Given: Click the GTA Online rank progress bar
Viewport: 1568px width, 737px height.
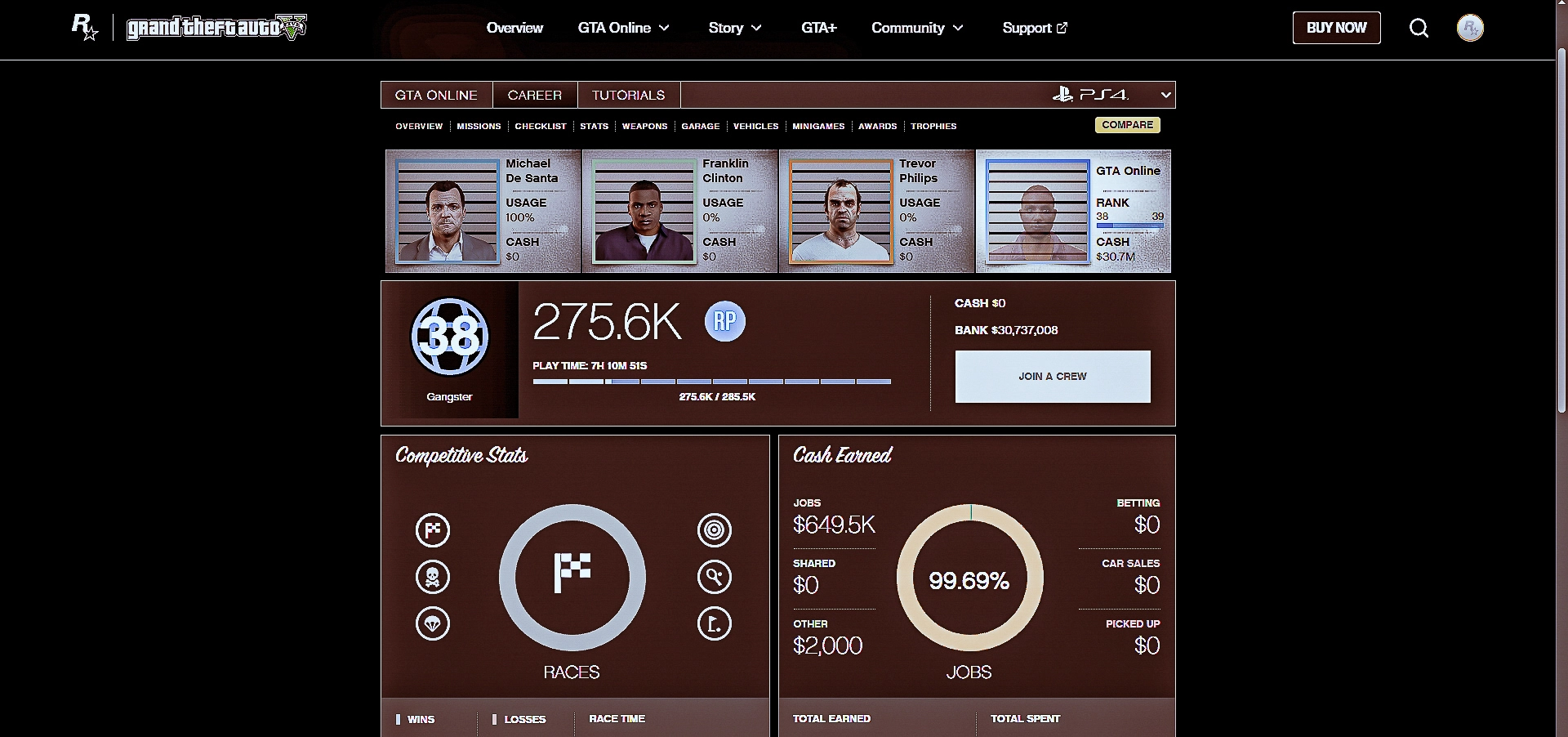Looking at the screenshot, I should pos(1130,226).
